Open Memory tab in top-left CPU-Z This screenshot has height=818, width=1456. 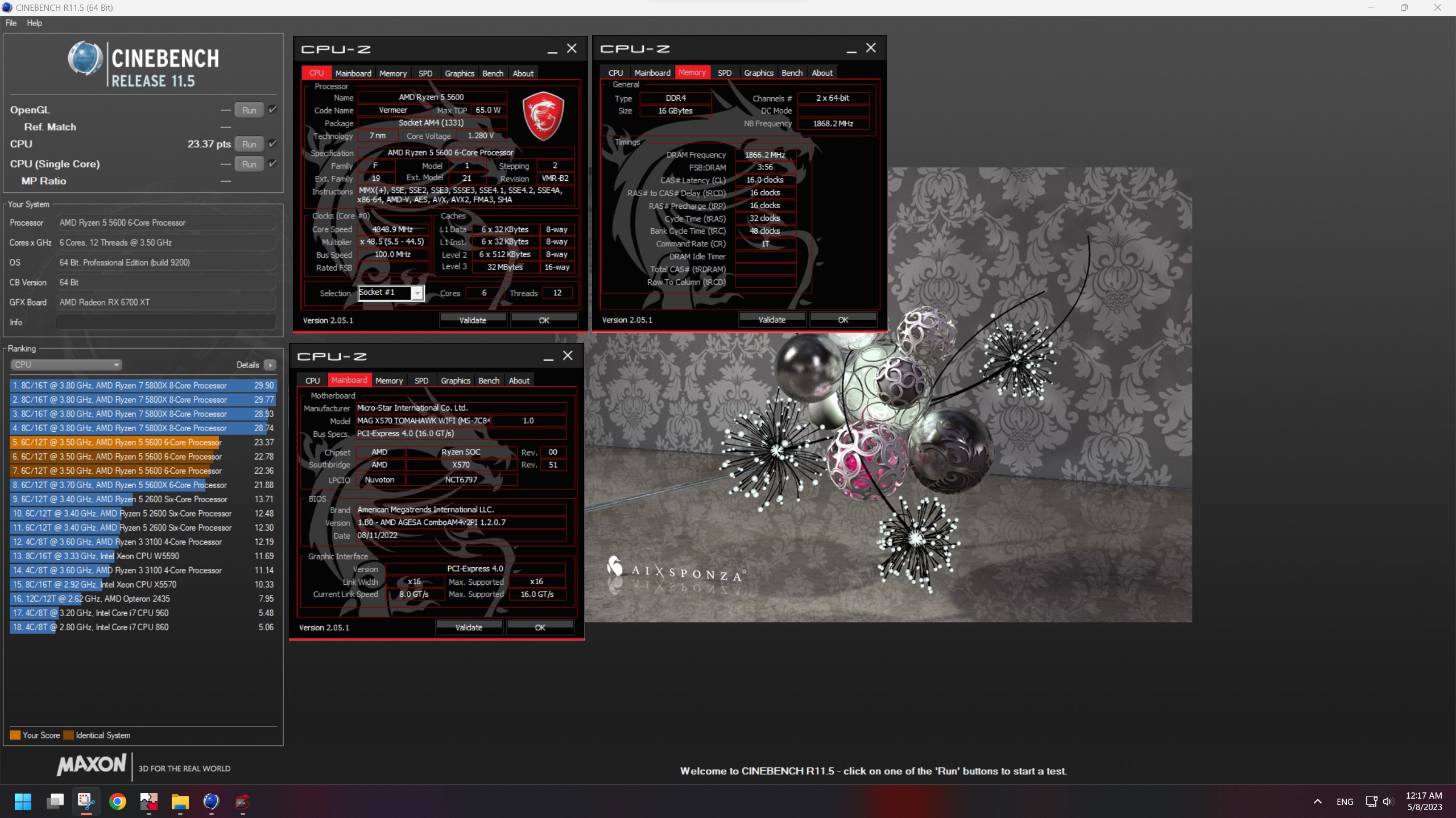[393, 73]
